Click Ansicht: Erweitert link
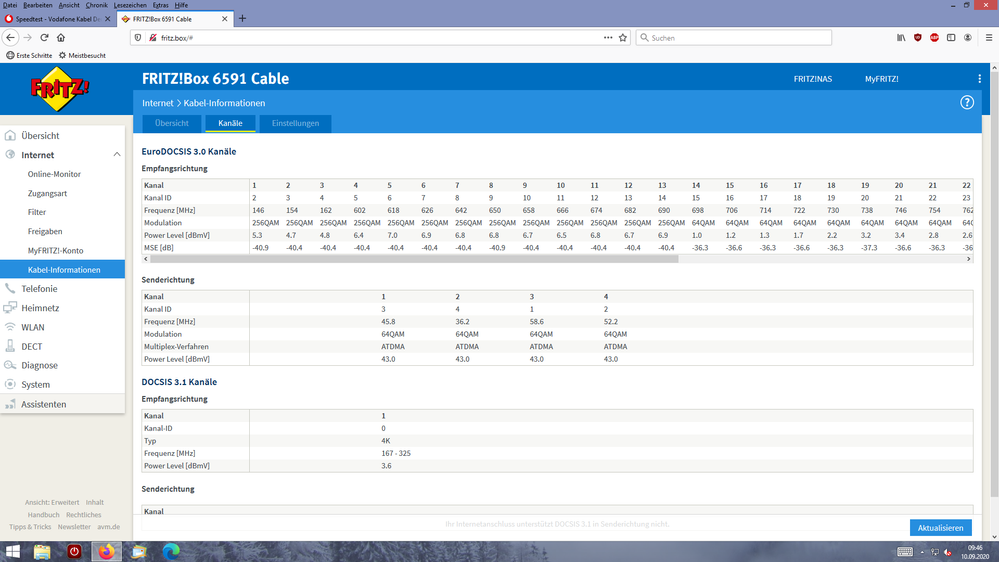The height and width of the screenshot is (562, 999). (x=52, y=503)
